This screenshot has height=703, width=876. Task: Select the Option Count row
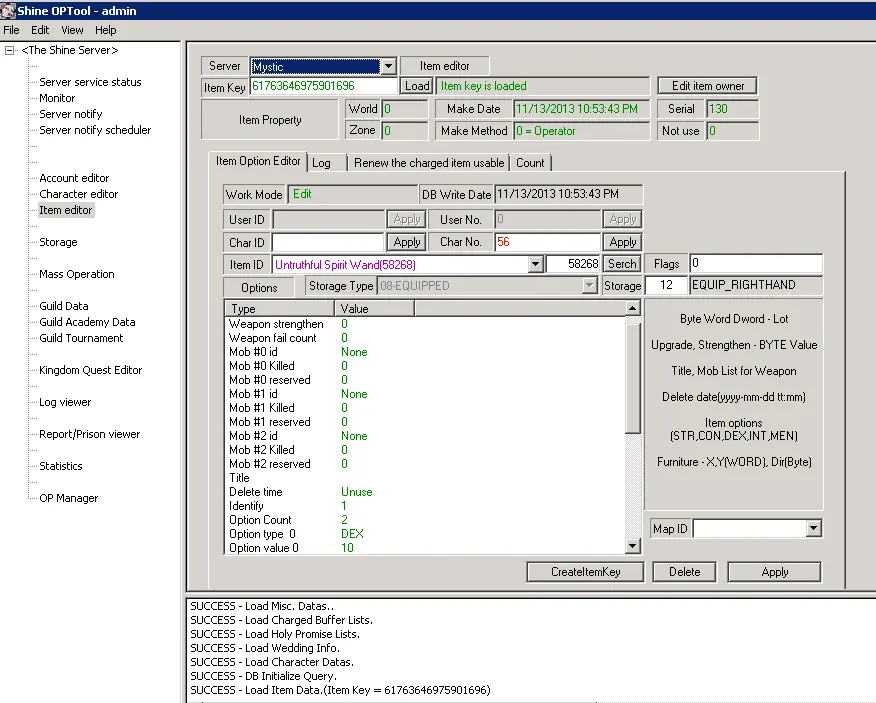point(425,520)
